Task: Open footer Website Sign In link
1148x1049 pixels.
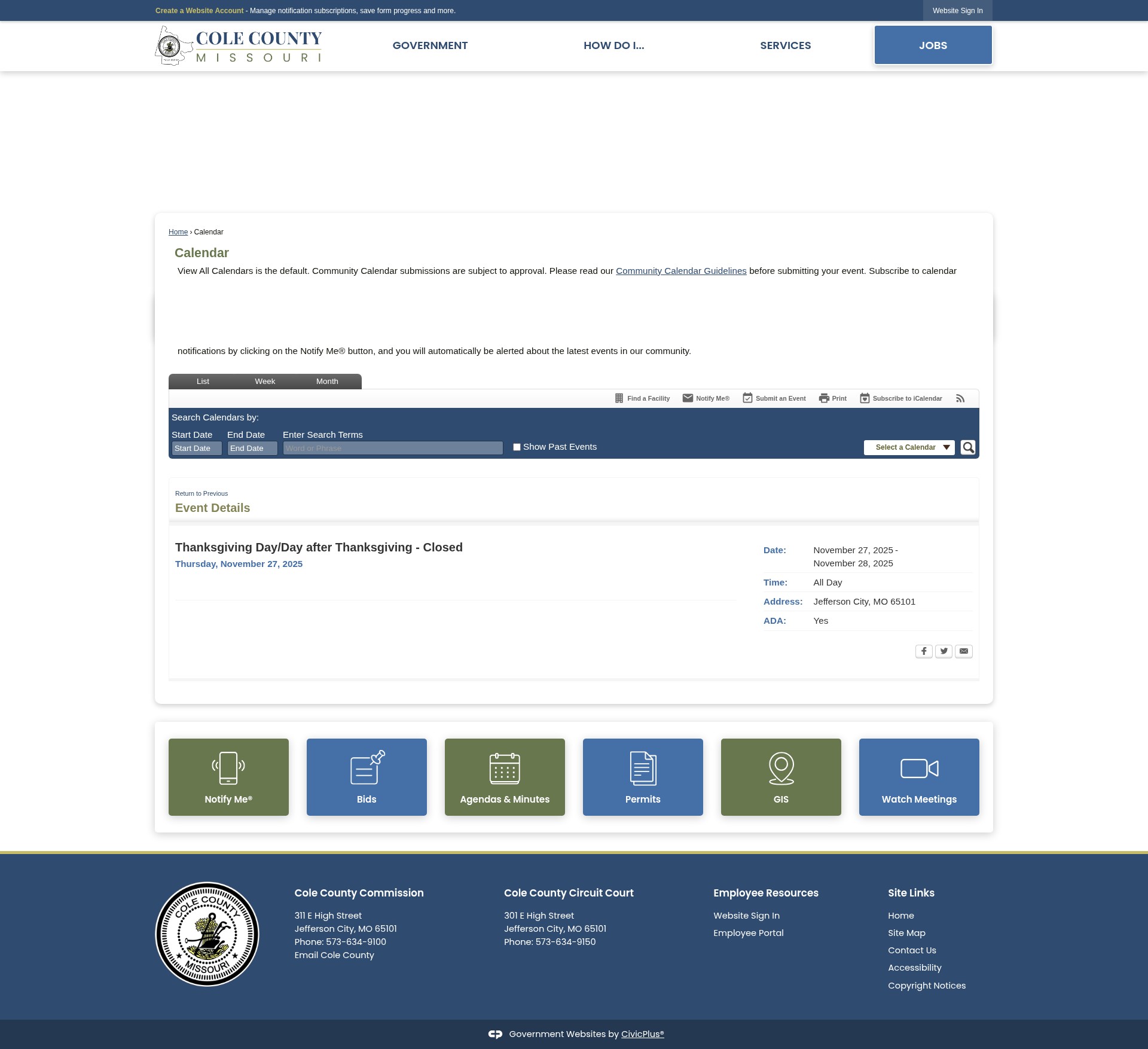Action: (746, 916)
